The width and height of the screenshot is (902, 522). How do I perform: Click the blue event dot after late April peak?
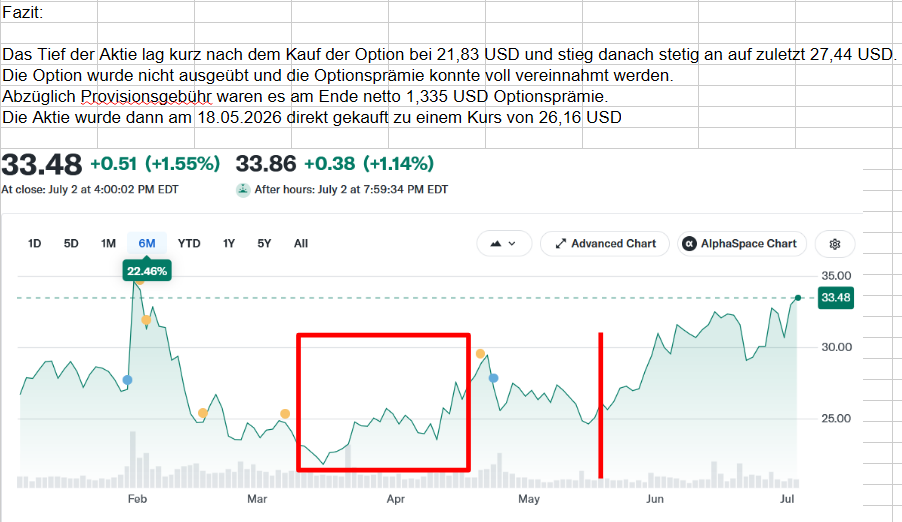pyautogui.click(x=494, y=378)
